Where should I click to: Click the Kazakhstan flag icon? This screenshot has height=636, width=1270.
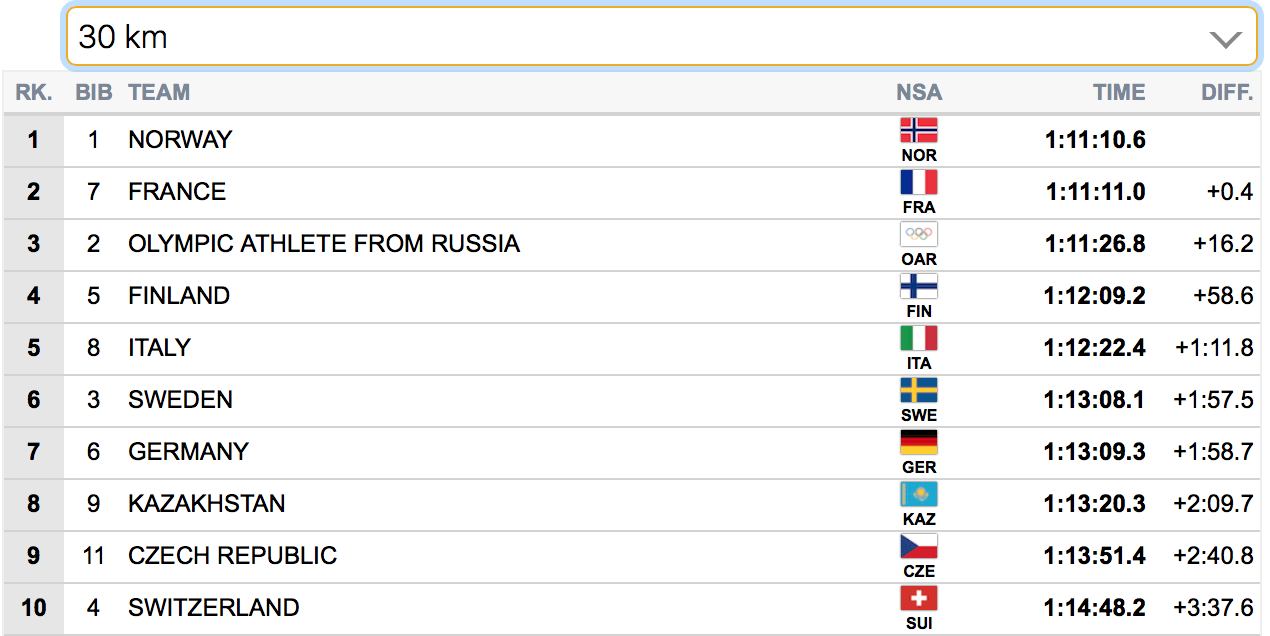pos(918,494)
